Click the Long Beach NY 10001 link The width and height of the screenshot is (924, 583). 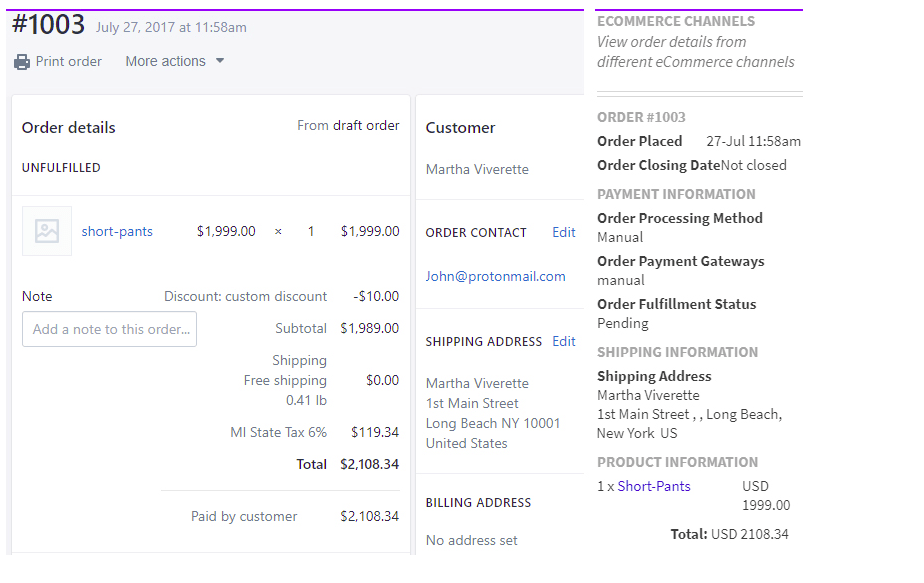[x=493, y=423]
